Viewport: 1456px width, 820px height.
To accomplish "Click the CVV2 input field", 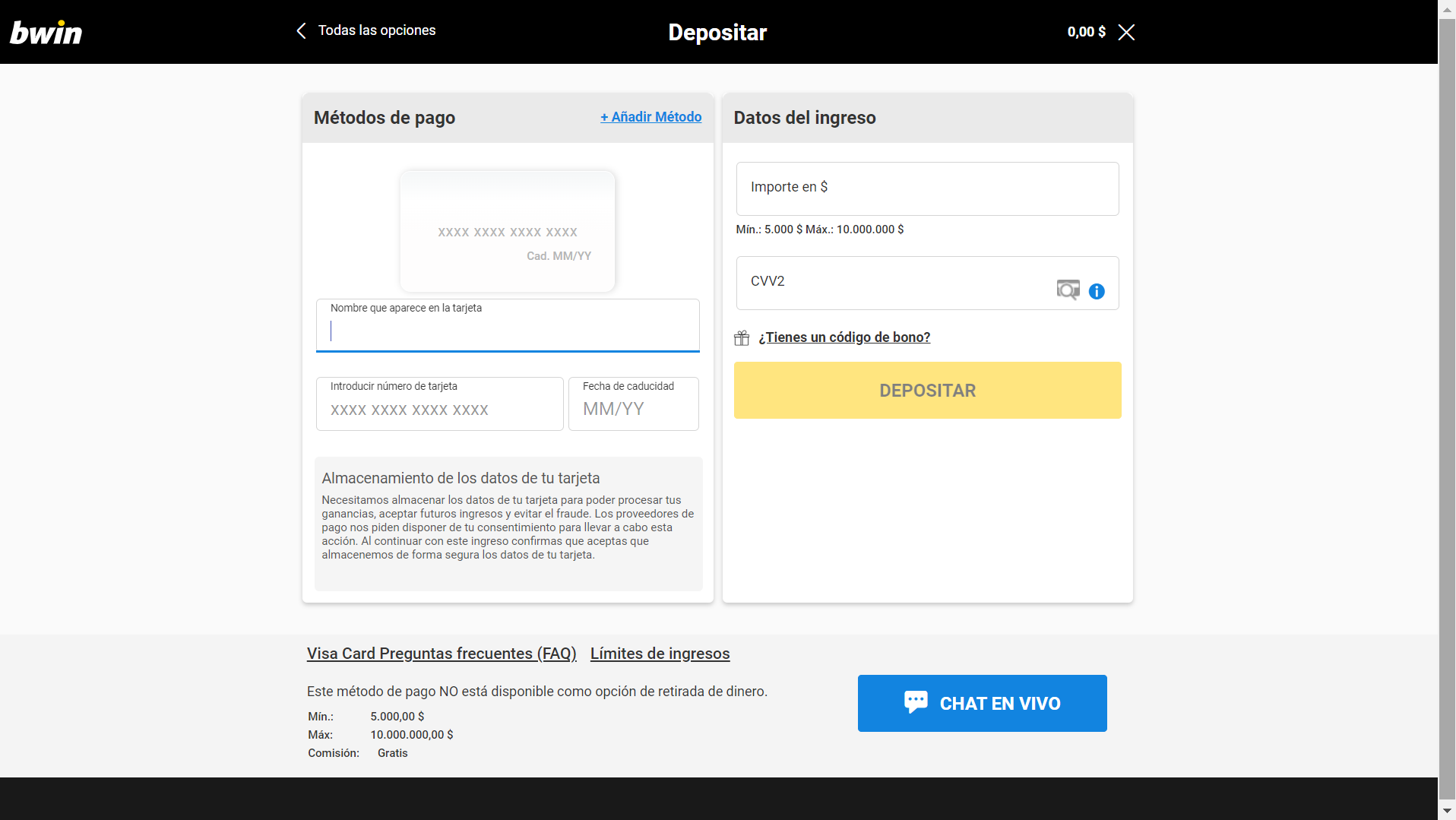I will (x=927, y=283).
